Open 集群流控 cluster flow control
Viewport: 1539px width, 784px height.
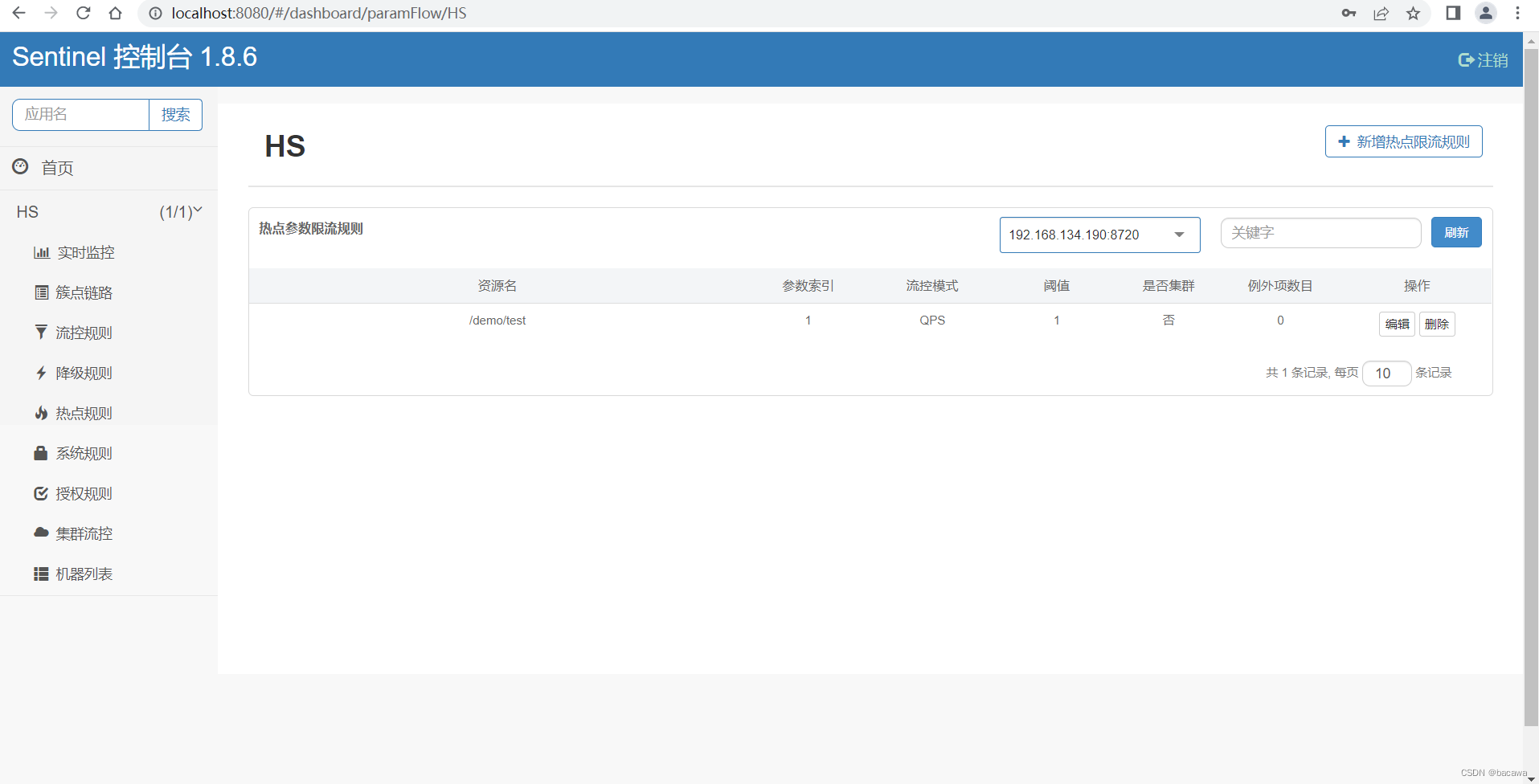[x=84, y=533]
